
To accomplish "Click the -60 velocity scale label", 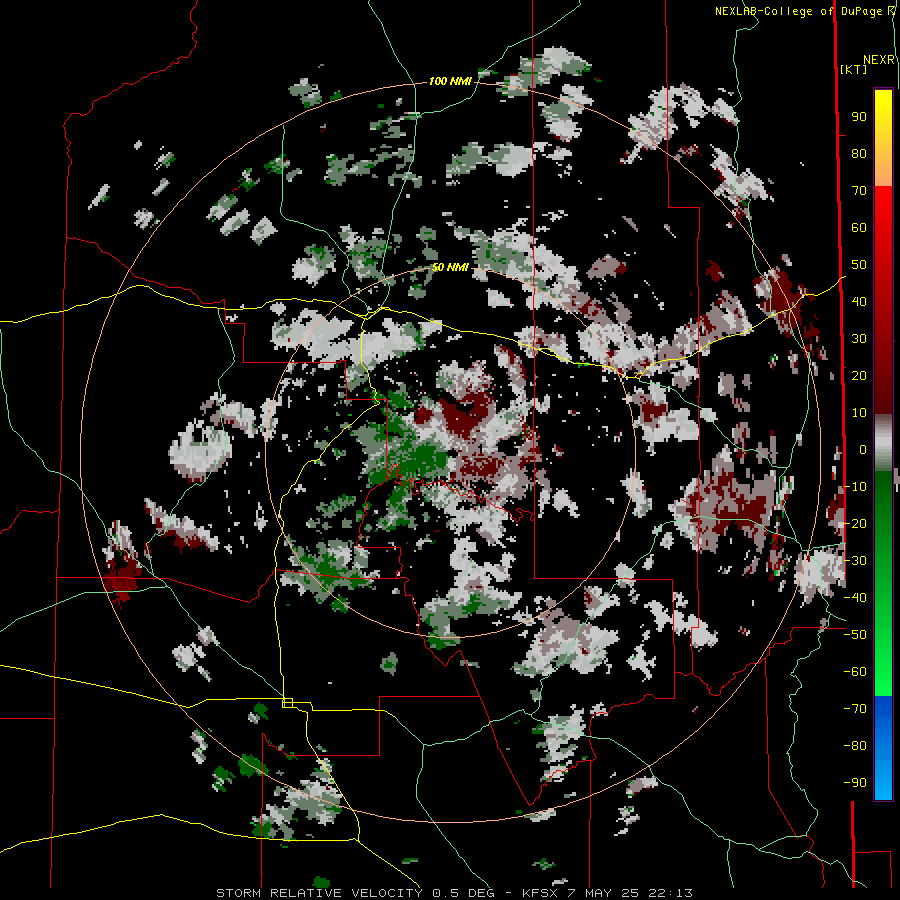I will [855, 672].
